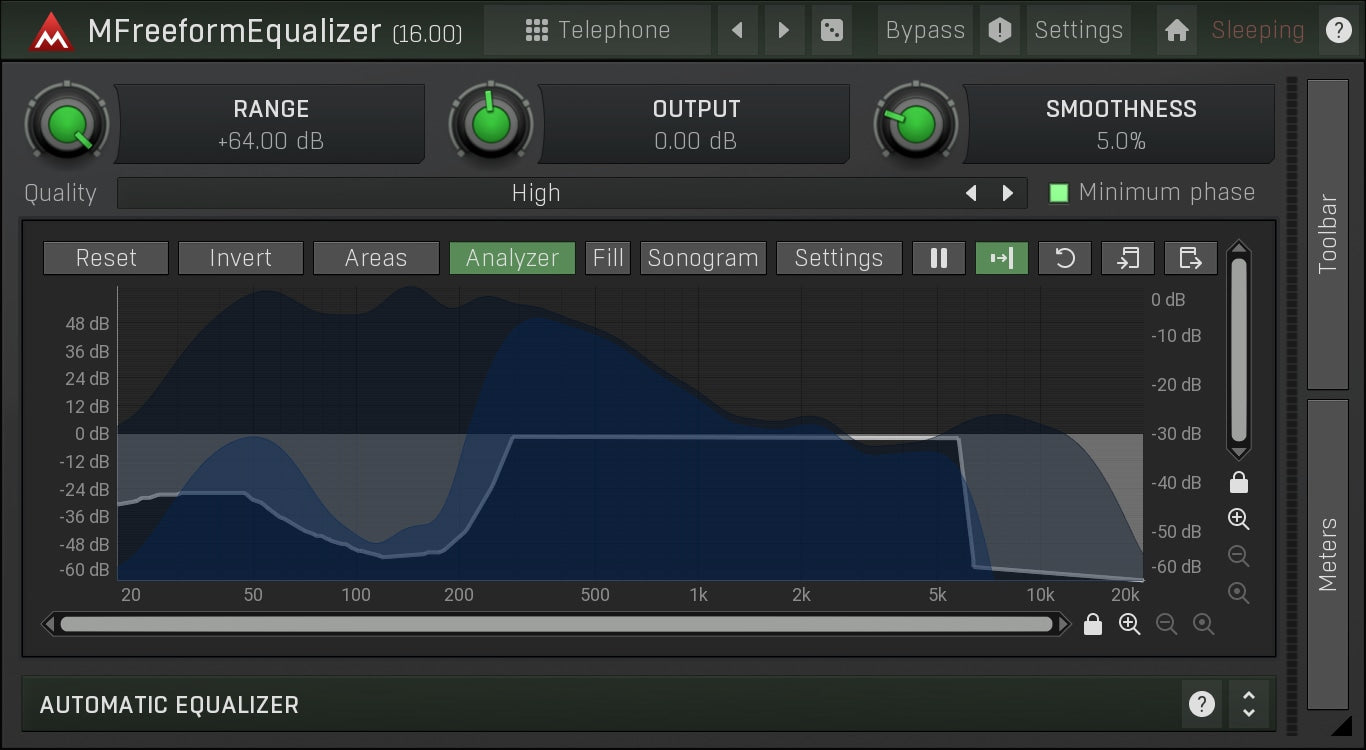Screen dimensions: 1366x750
Task: Click the horizontal scrollbar thumb
Action: point(557,625)
